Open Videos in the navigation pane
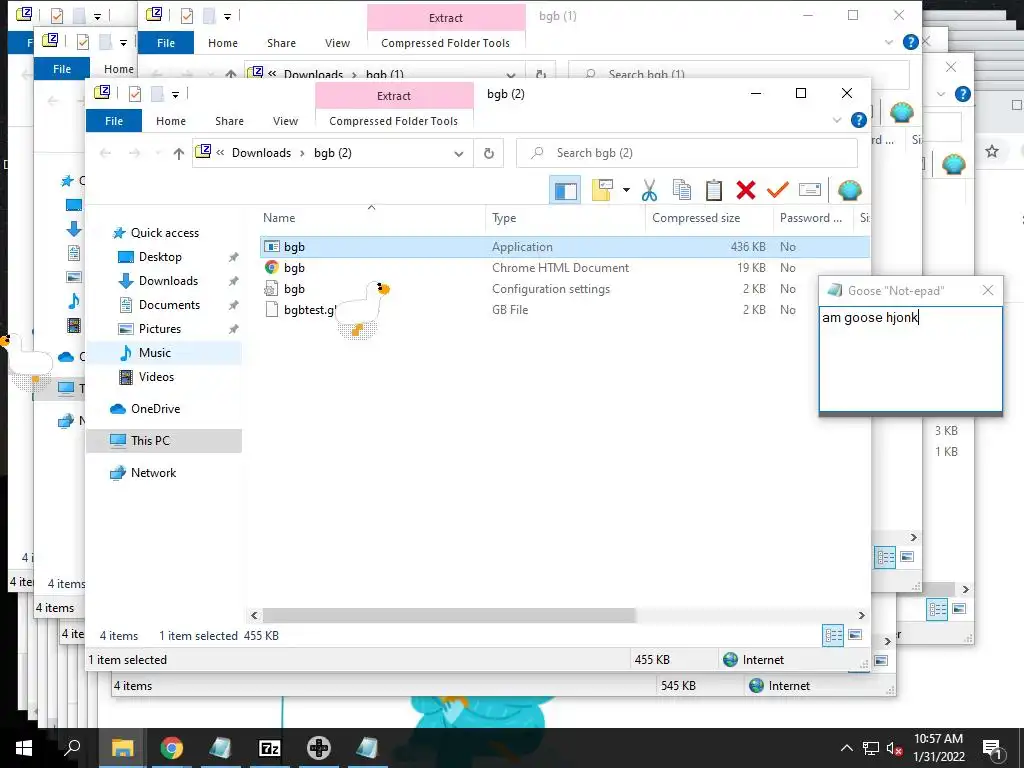Viewport: 1024px width, 768px height. pos(156,377)
